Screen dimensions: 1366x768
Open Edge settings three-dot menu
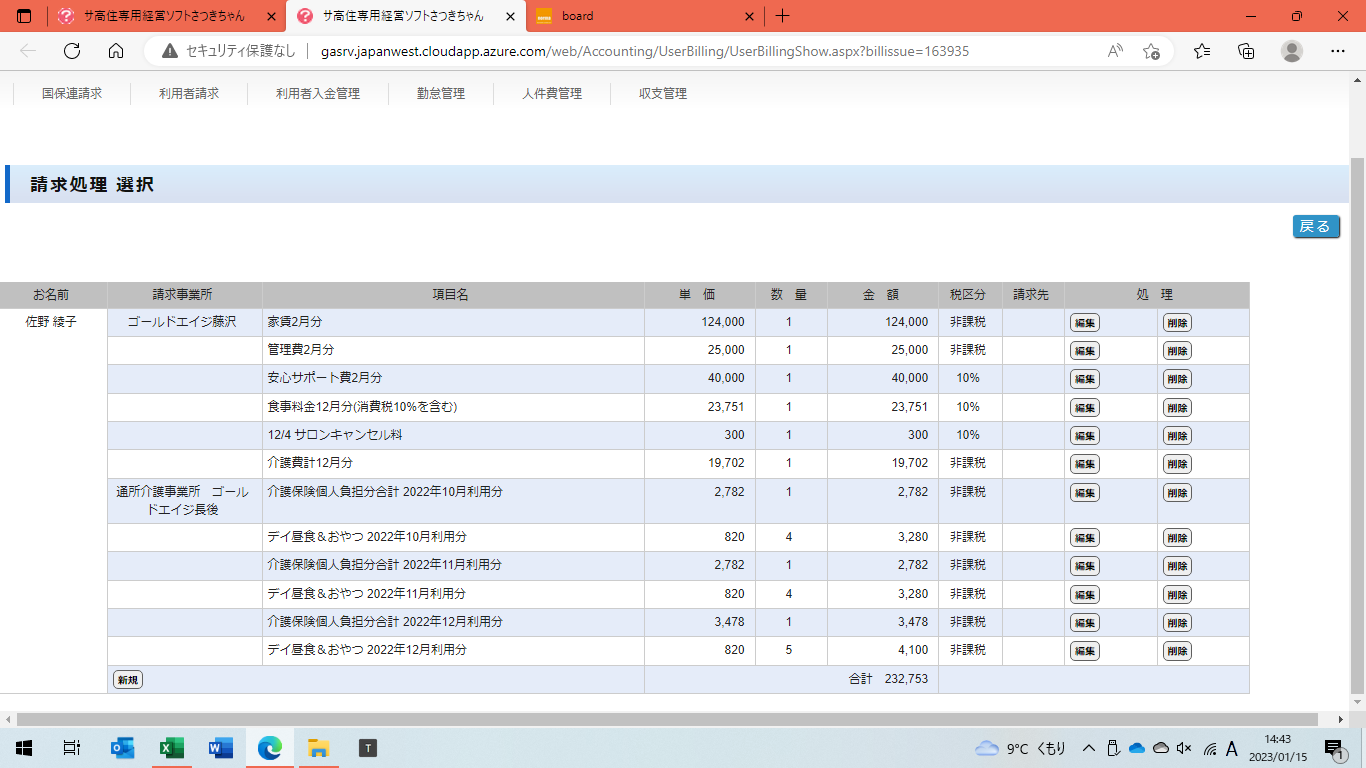pos(1337,51)
